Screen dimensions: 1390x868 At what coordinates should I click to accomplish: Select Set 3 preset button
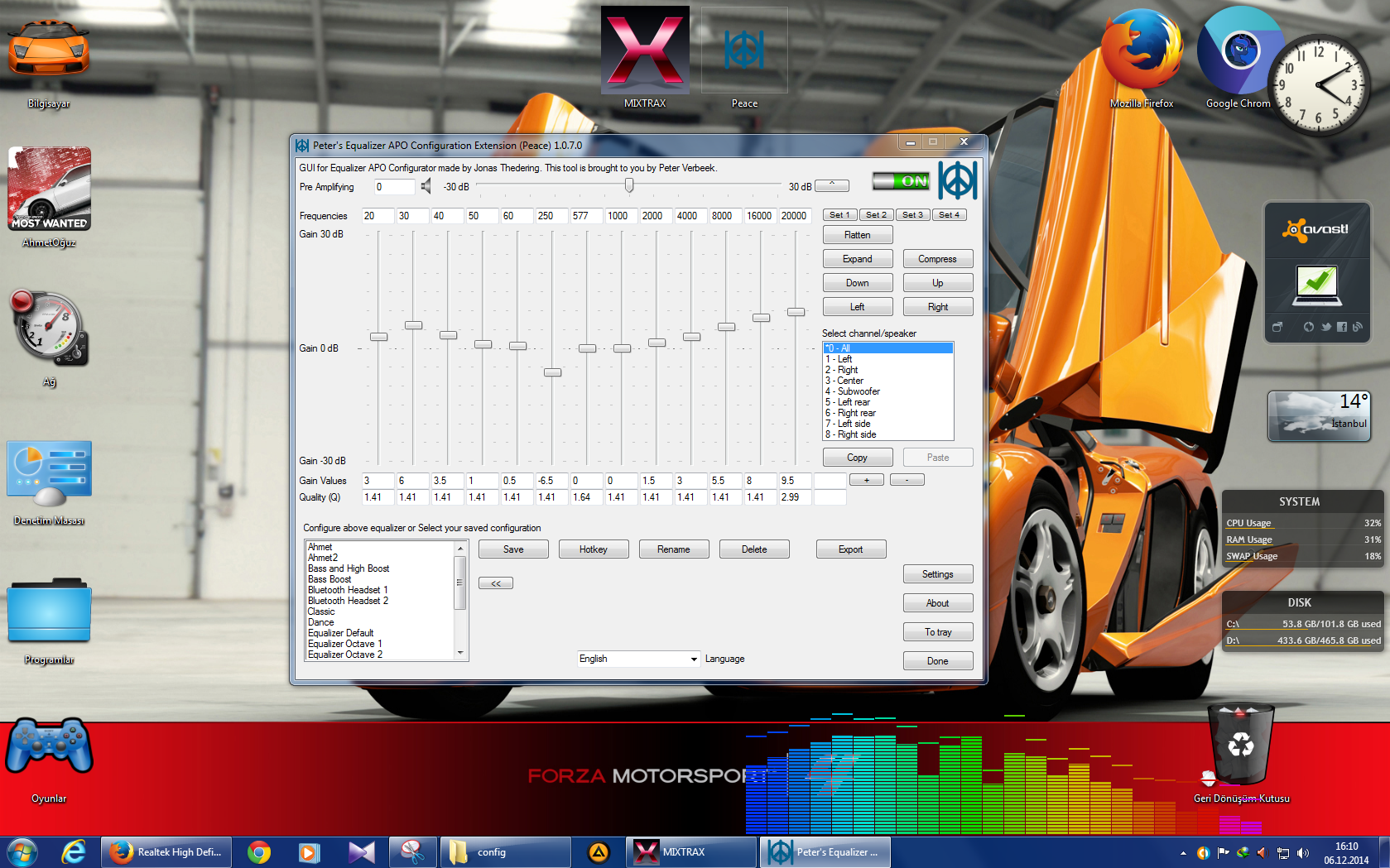pyautogui.click(x=912, y=214)
